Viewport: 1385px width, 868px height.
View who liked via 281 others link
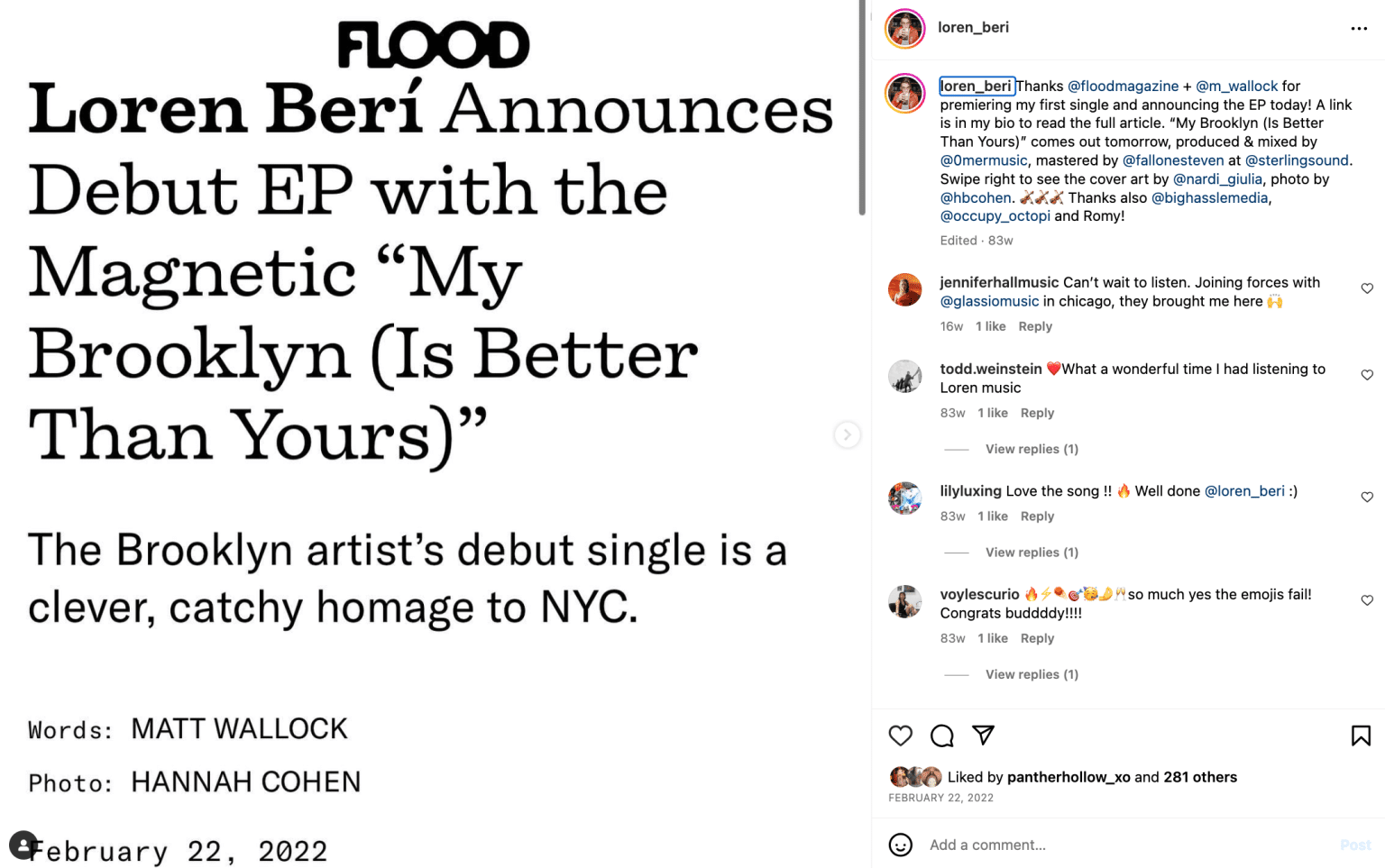coord(1199,777)
